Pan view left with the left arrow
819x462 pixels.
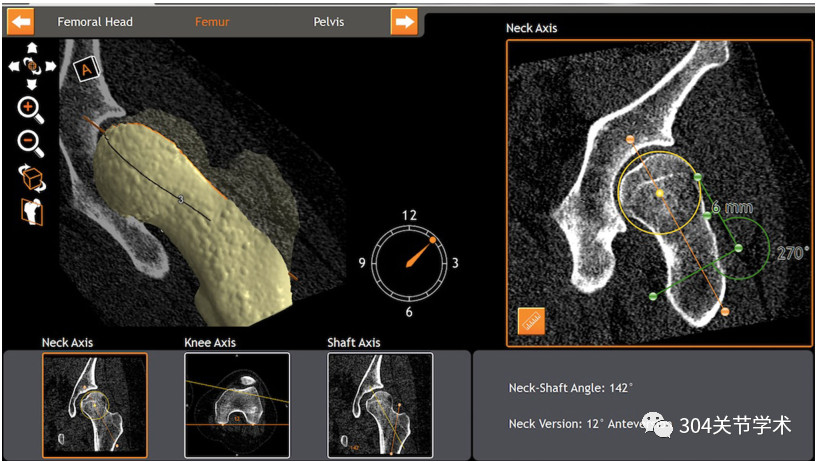click(14, 66)
